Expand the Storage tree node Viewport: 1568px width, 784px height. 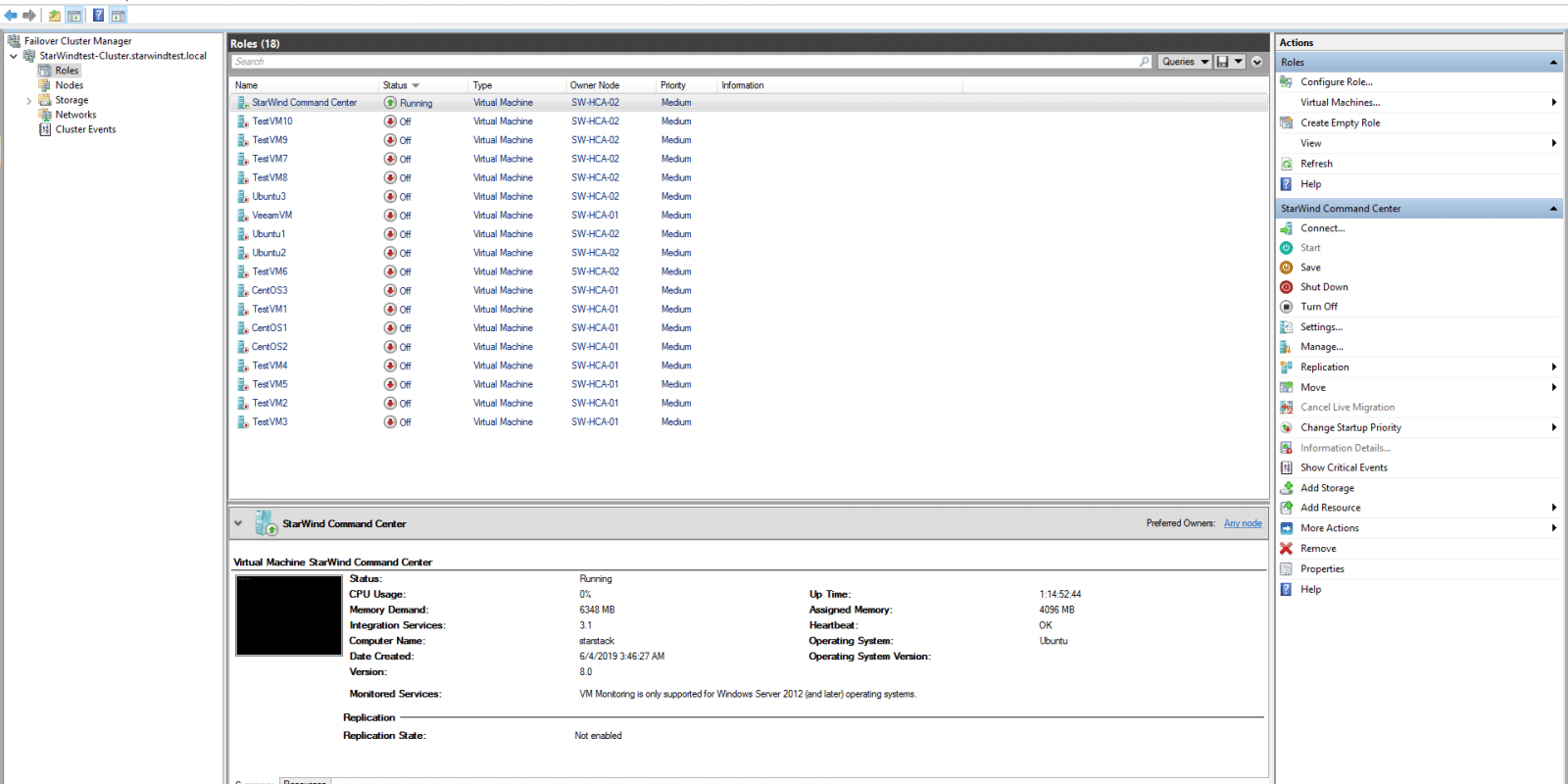28,100
